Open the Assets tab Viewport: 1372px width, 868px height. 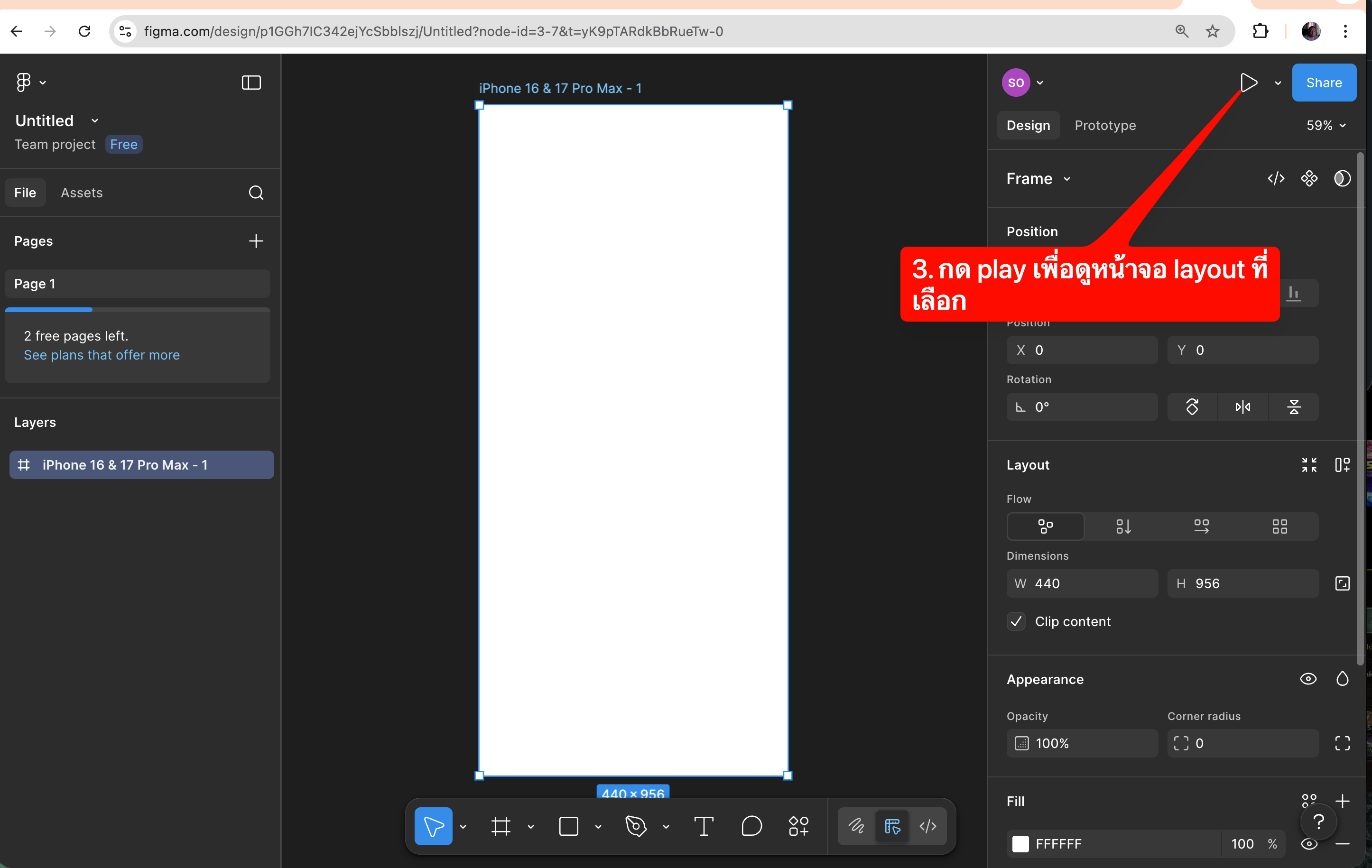82,193
